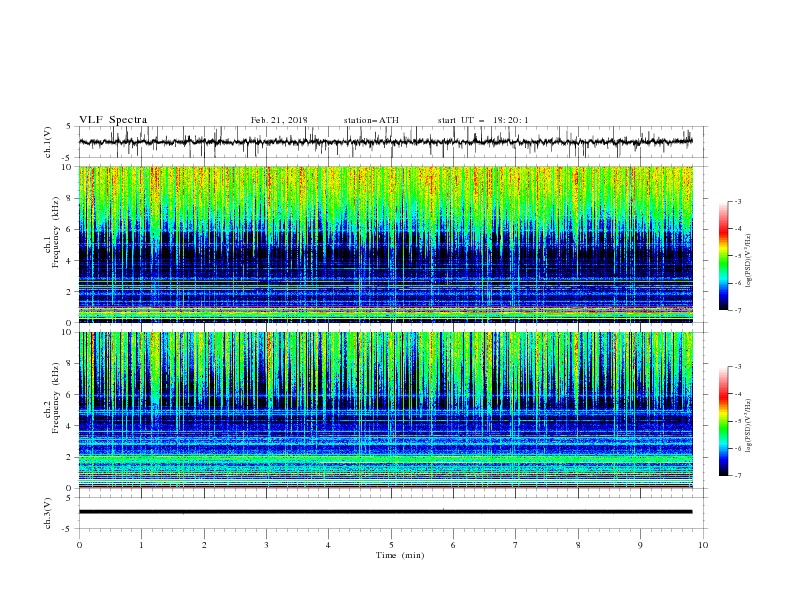
Task: Click the ch.3 flat waveform trace
Action: [386, 512]
